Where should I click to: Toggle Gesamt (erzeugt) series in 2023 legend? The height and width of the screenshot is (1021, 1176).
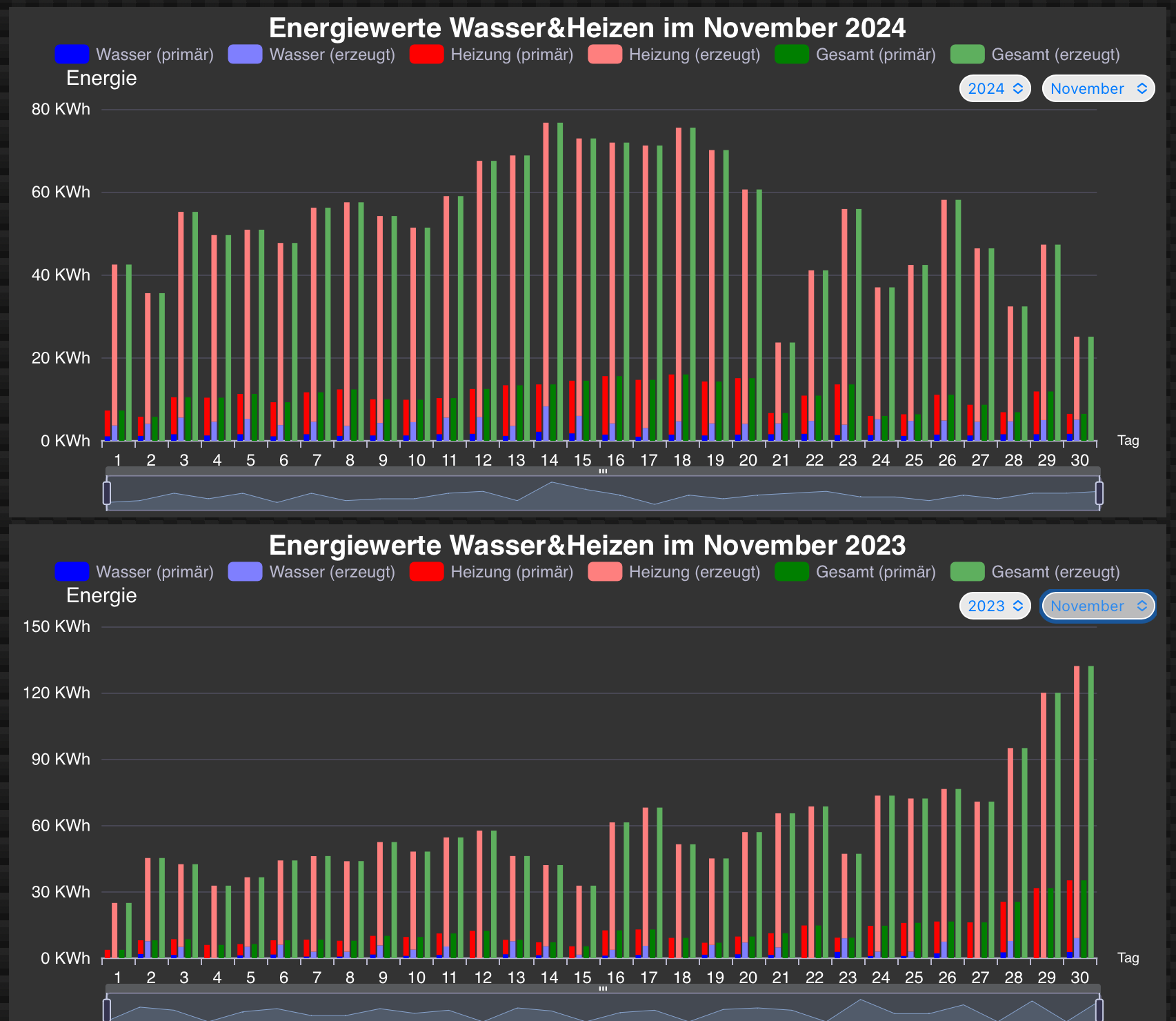click(x=1035, y=572)
